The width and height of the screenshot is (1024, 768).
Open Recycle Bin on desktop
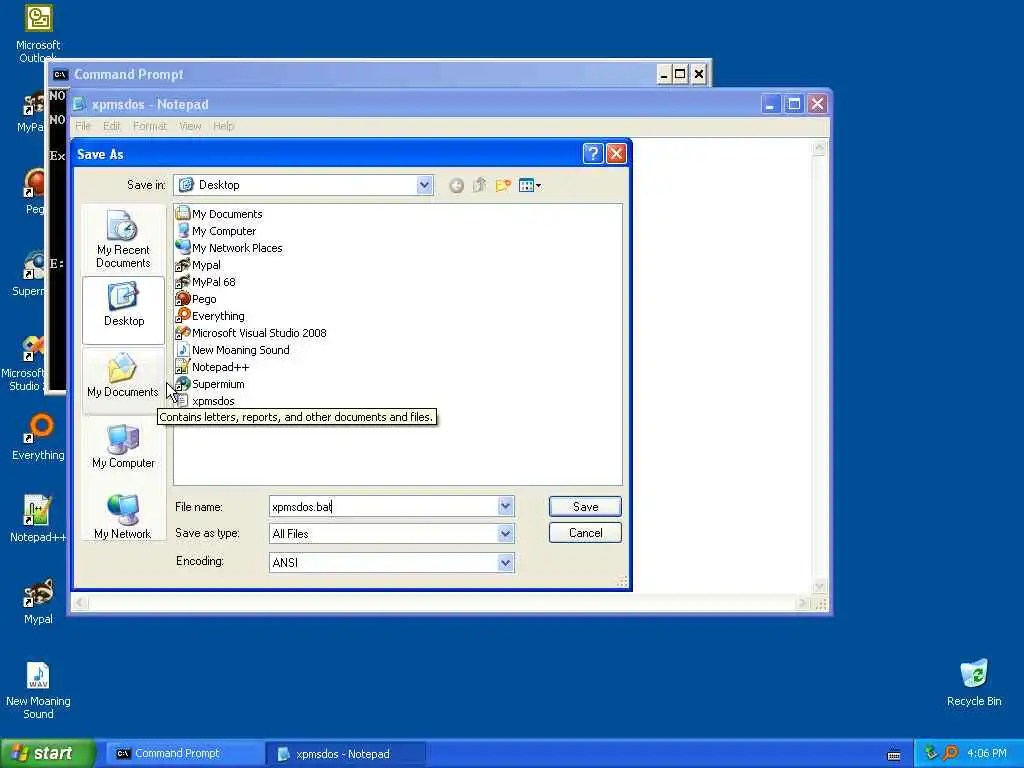[x=974, y=682]
